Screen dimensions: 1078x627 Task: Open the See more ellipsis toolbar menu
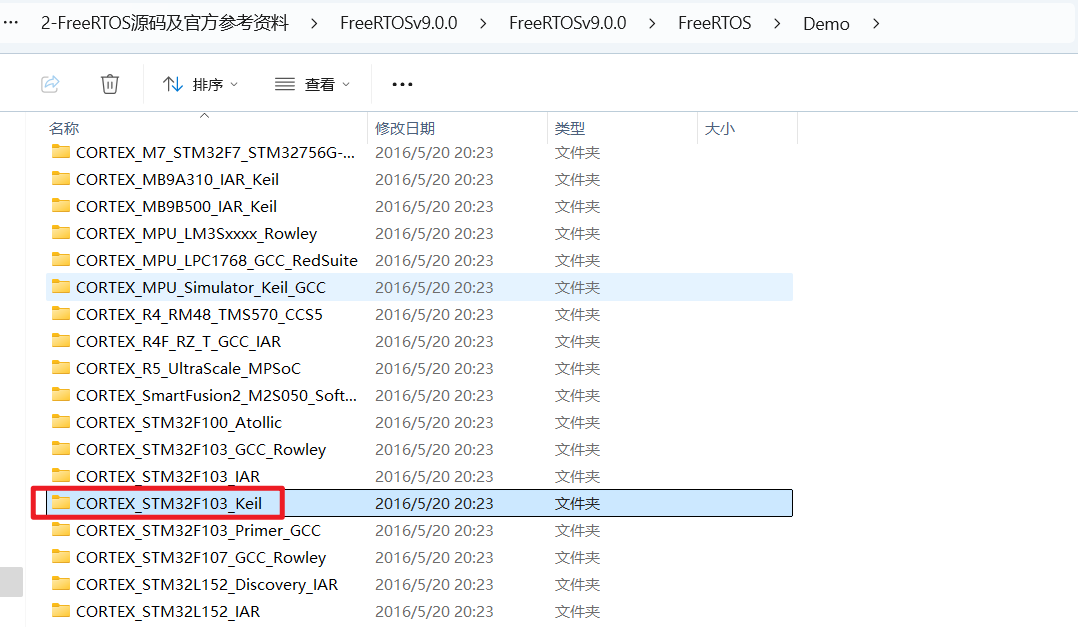tap(402, 84)
